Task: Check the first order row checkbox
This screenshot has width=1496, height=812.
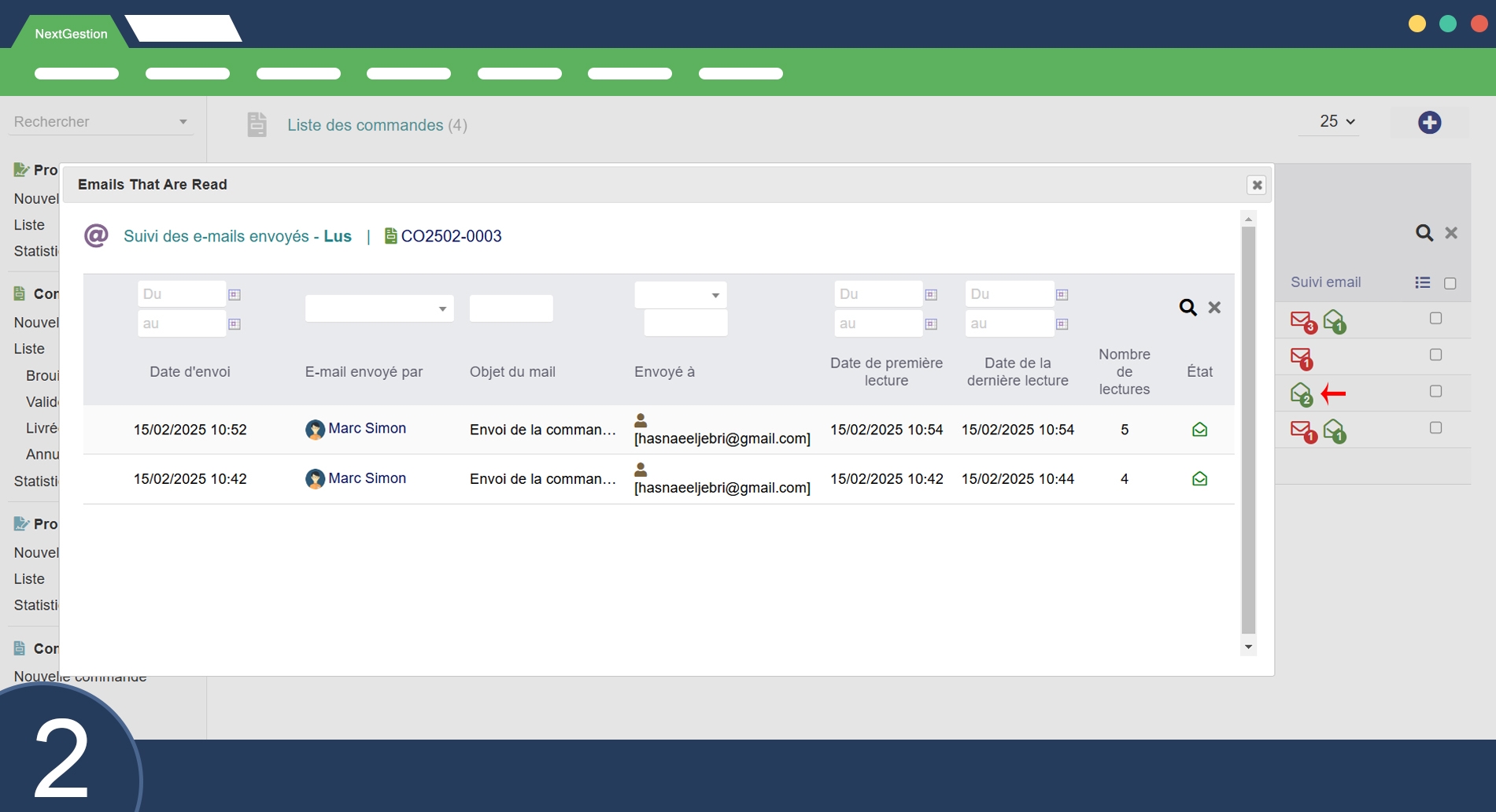Action: coord(1435,319)
